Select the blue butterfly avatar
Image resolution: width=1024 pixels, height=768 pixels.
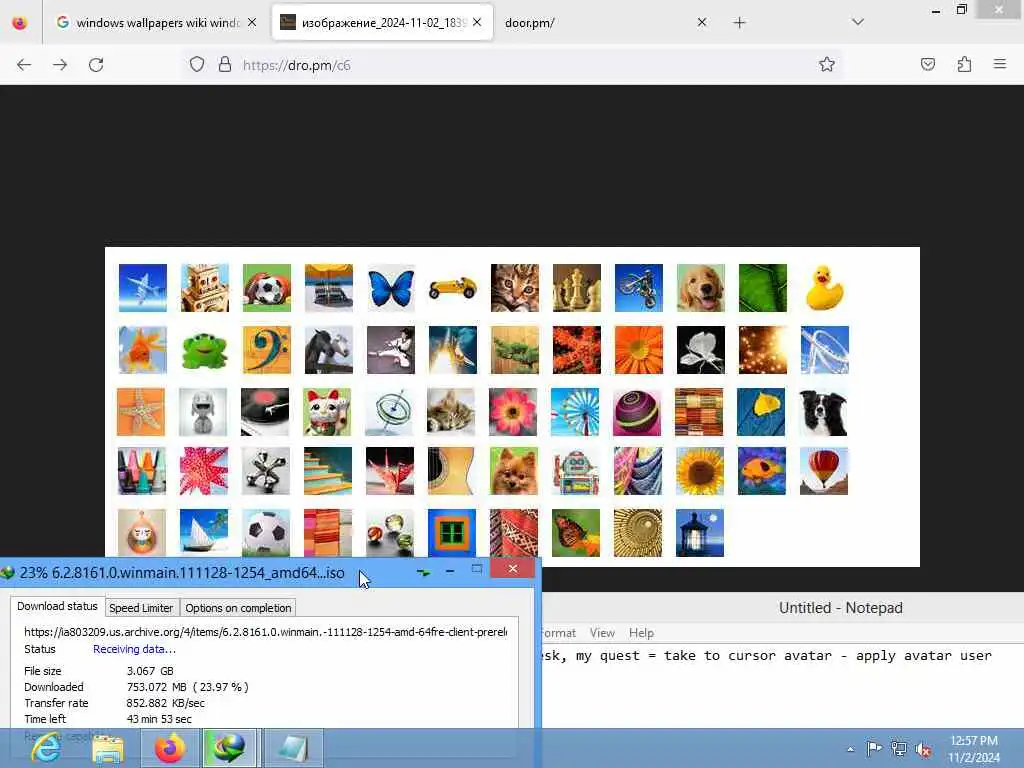[x=391, y=288]
